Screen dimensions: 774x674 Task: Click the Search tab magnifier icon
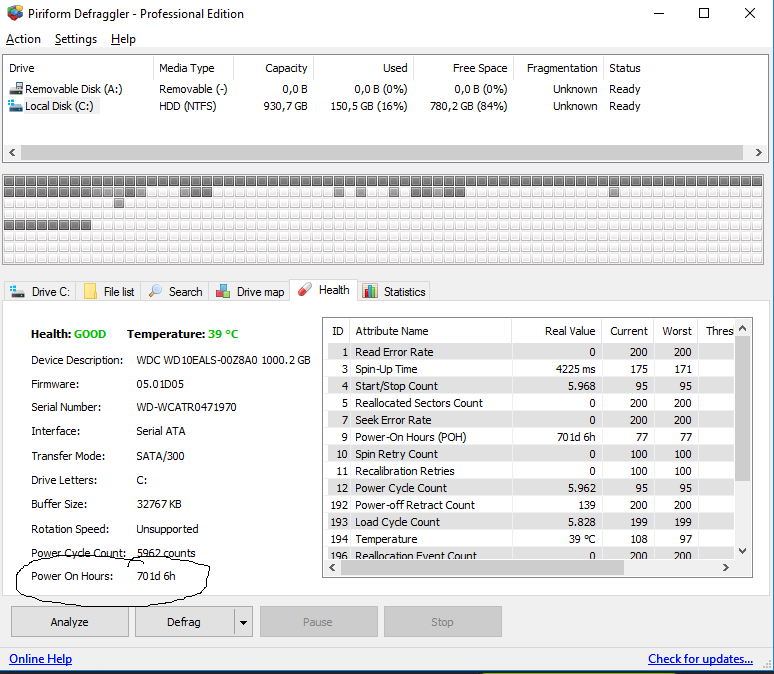click(155, 291)
